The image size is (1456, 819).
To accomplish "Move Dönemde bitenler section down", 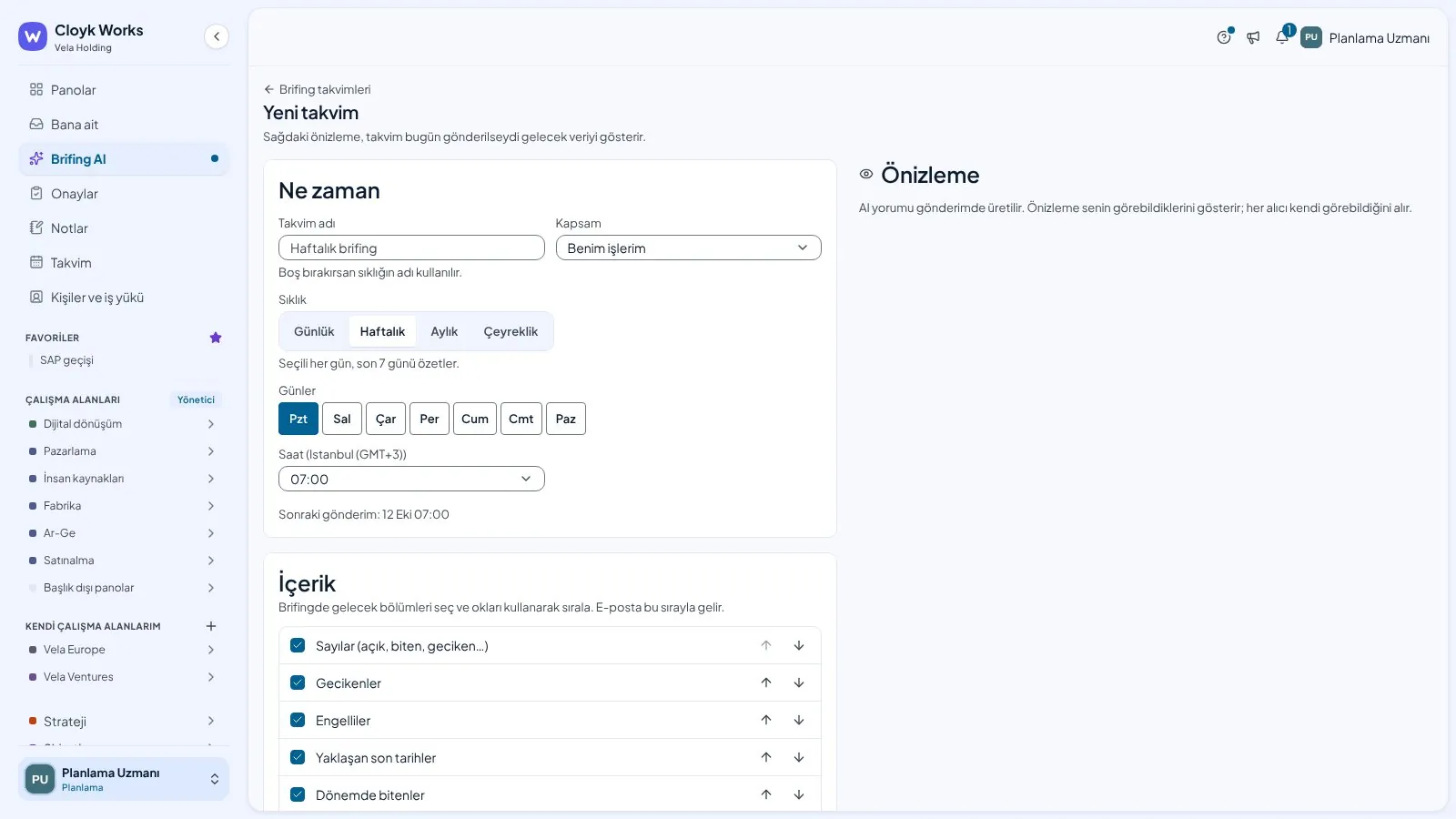I will pyautogui.click(x=799, y=794).
